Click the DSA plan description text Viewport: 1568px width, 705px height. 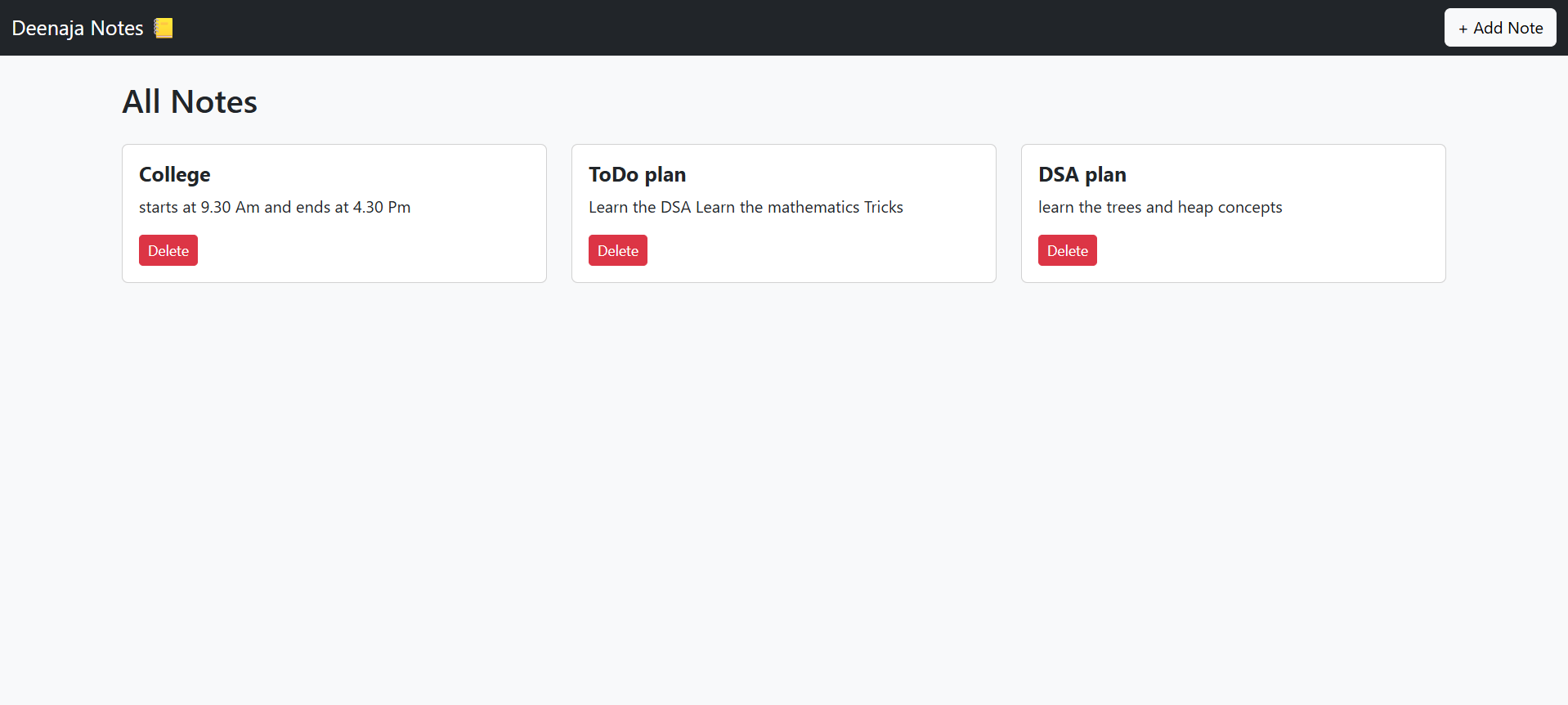pyautogui.click(x=1160, y=207)
